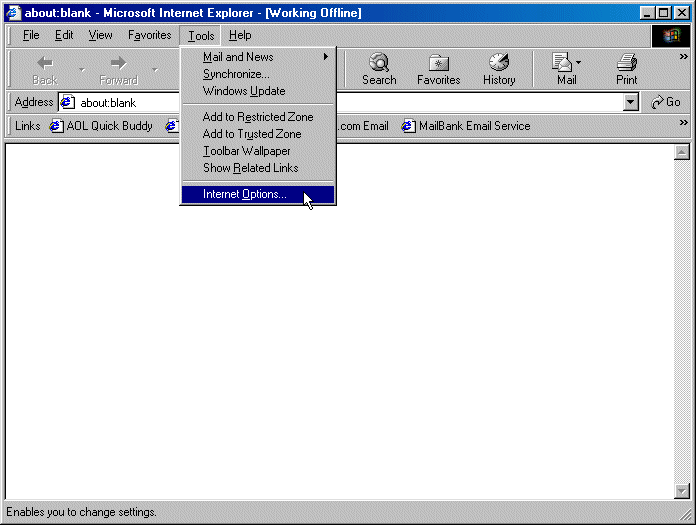Image resolution: width=696 pixels, height=525 pixels.
Task: Close the open Tools menu
Action: click(x=201, y=36)
